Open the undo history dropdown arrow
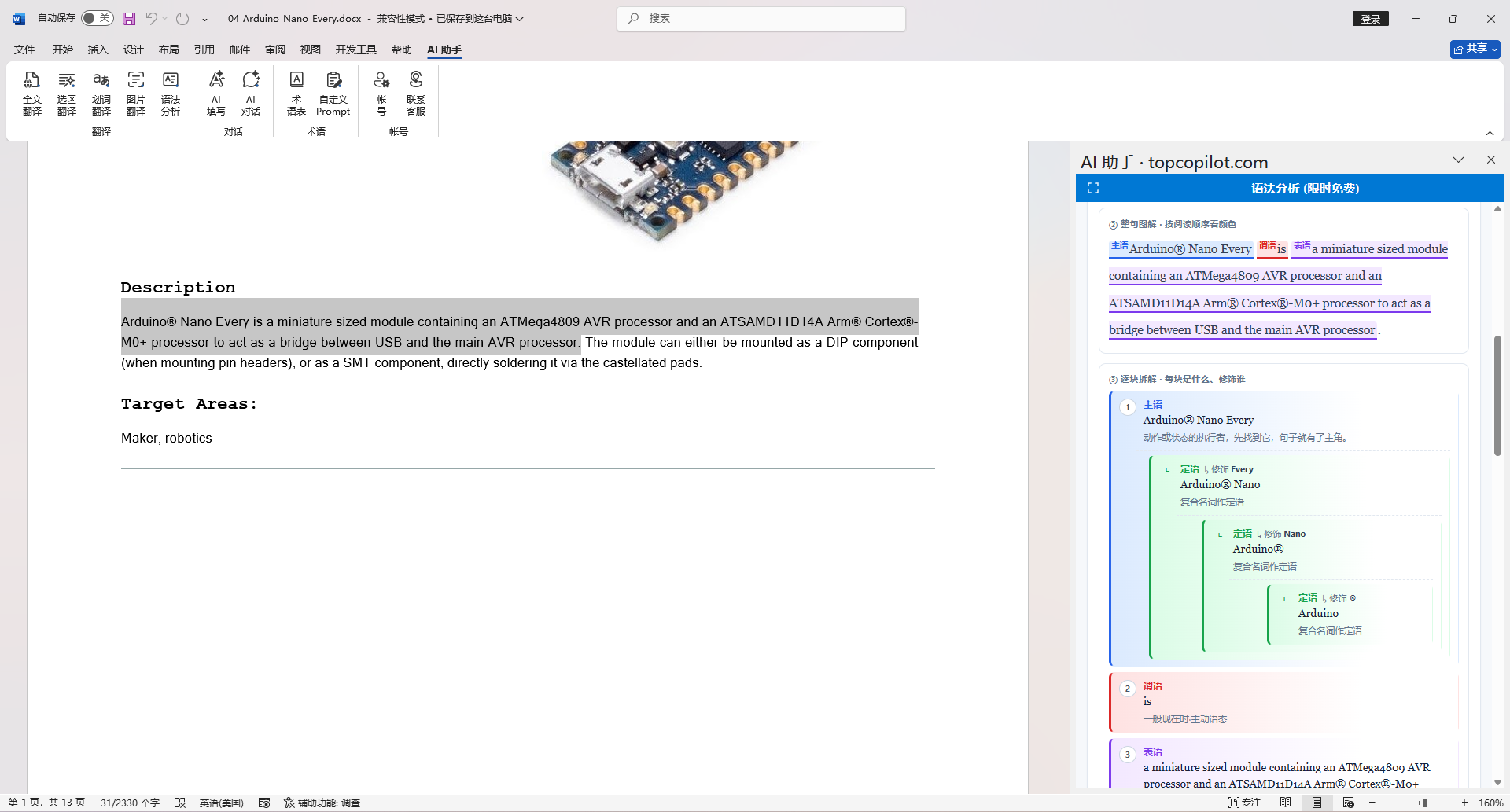 point(165,18)
